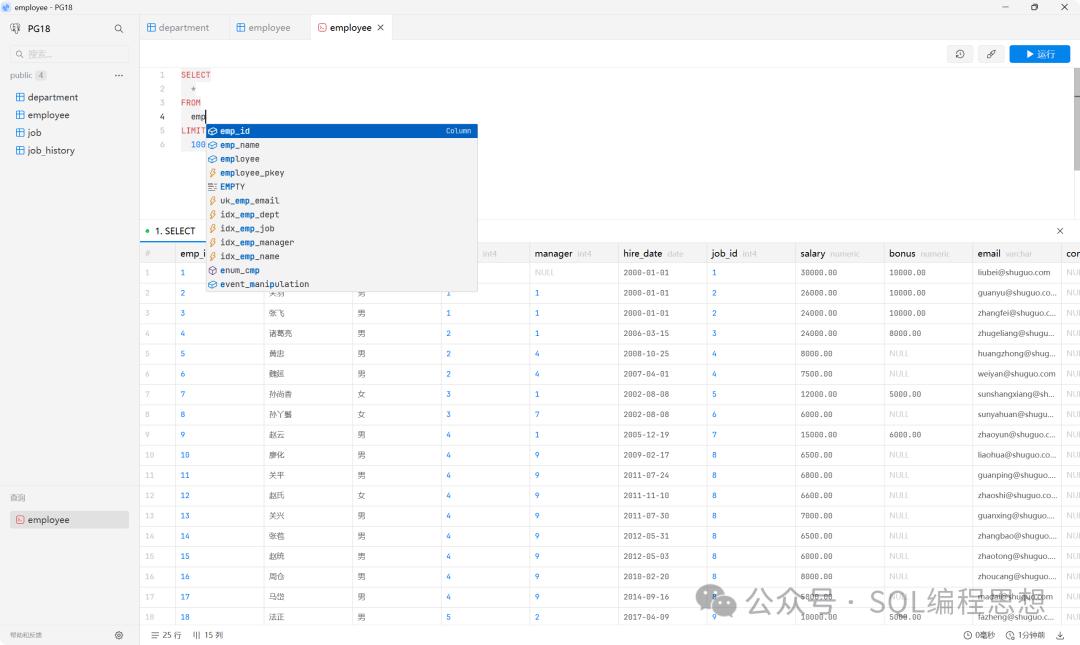1080x645 pixels.
Task: Click the search magnifier icon beside PG18
Action: pyautogui.click(x=119, y=29)
